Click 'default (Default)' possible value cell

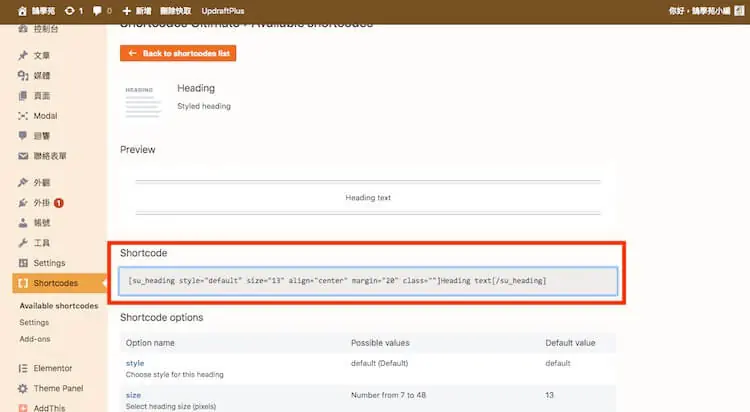pyautogui.click(x=380, y=363)
